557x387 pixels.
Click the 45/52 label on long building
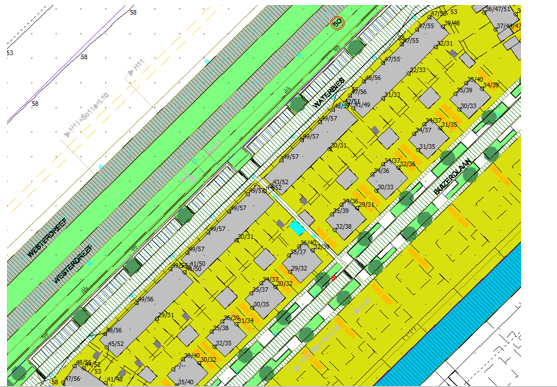pyautogui.click(x=116, y=344)
